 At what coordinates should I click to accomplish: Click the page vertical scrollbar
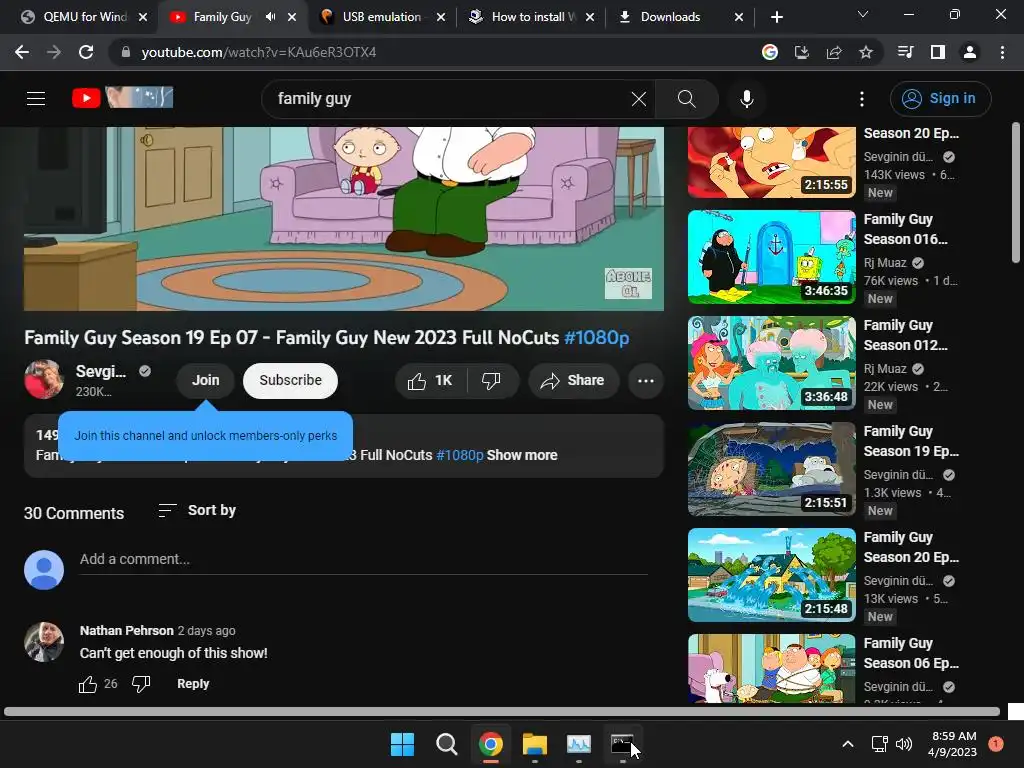1016,193
